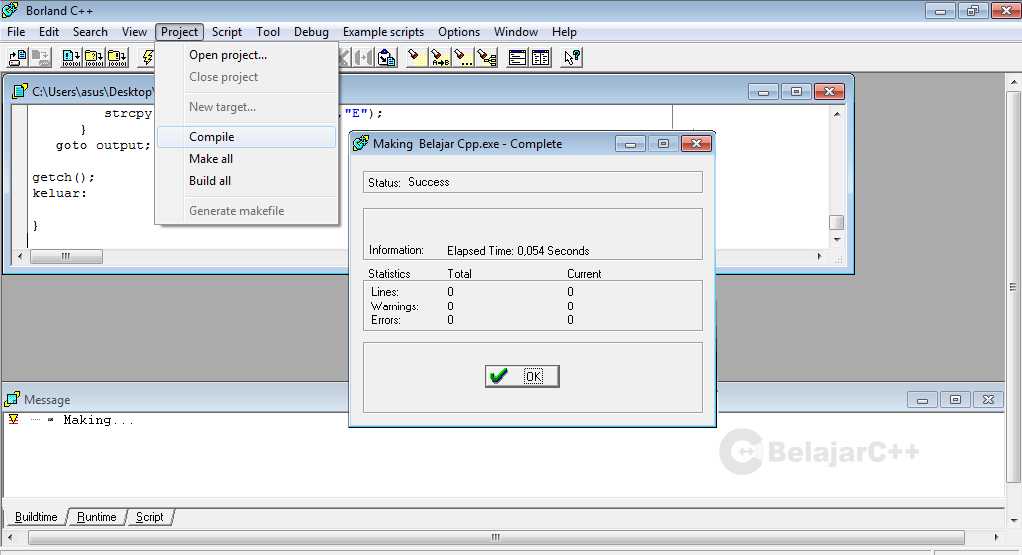
Task: Click 'Status: Success' field in dialog
Action: (533, 182)
